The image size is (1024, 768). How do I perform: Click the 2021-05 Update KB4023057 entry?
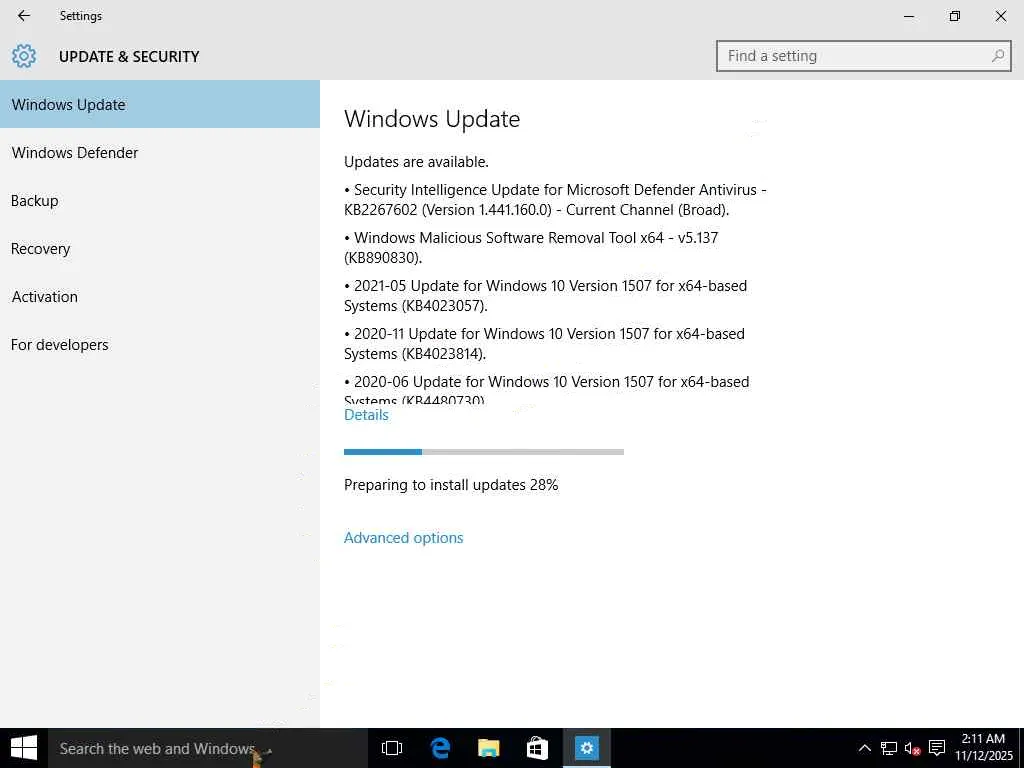click(545, 296)
